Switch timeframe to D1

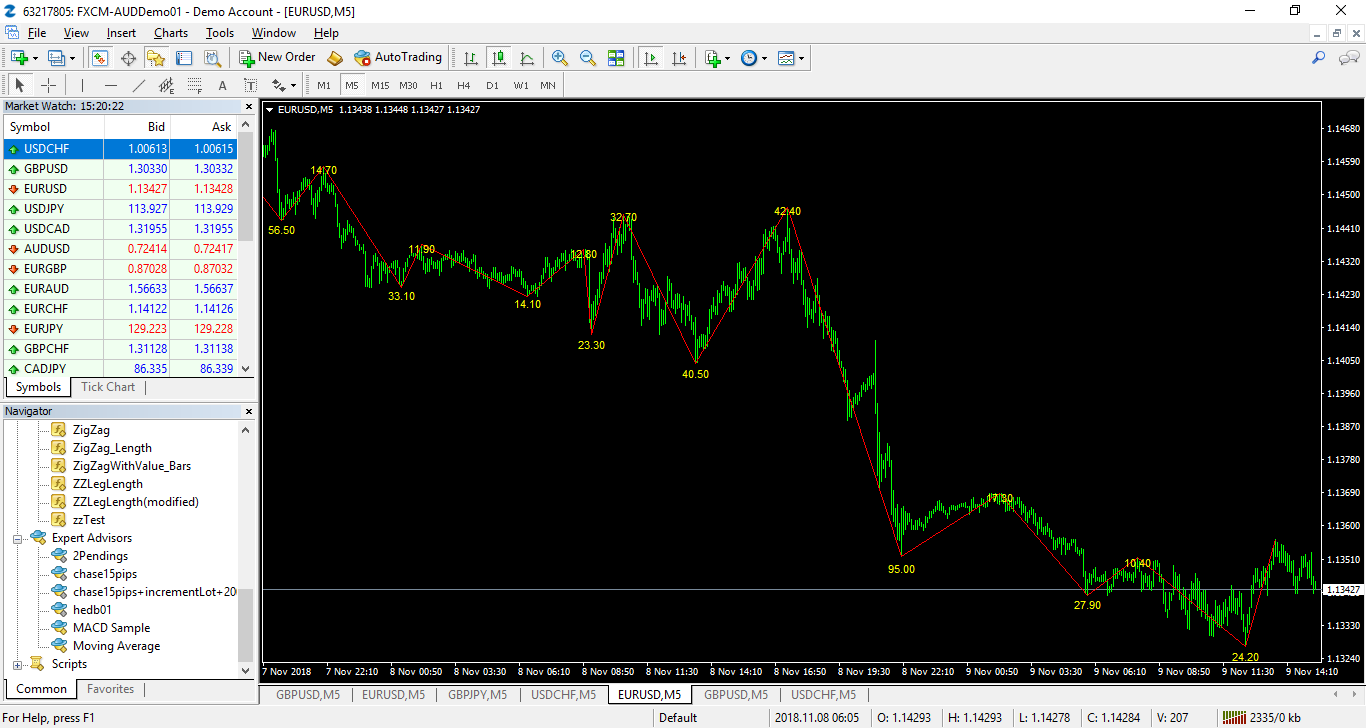click(492, 85)
